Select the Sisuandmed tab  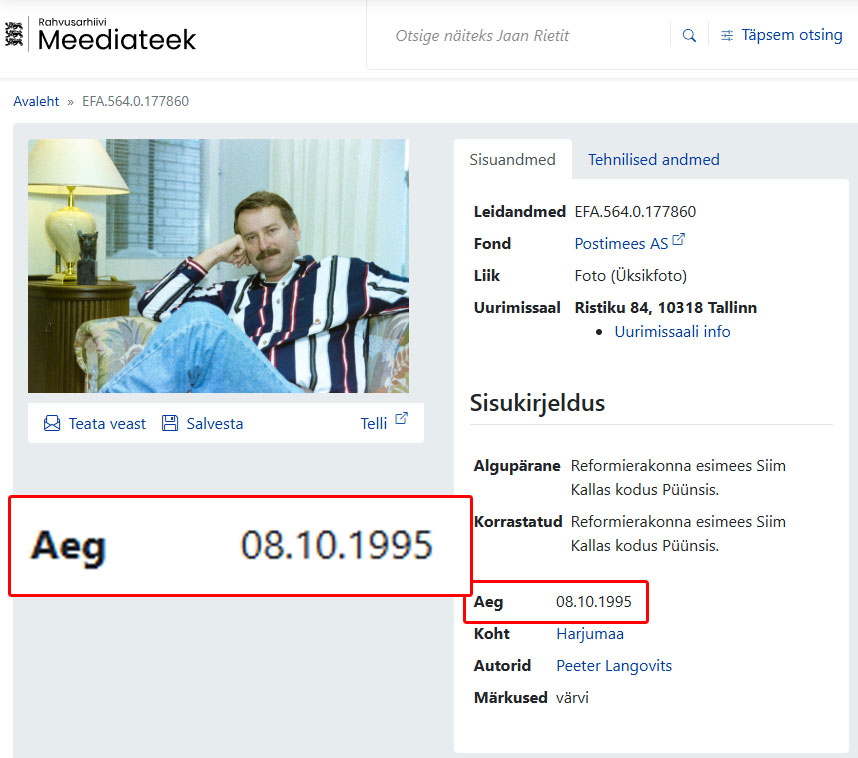512,160
